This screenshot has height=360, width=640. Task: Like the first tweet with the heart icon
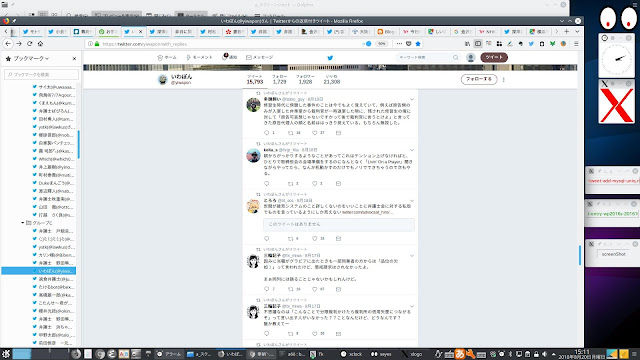click(315, 133)
